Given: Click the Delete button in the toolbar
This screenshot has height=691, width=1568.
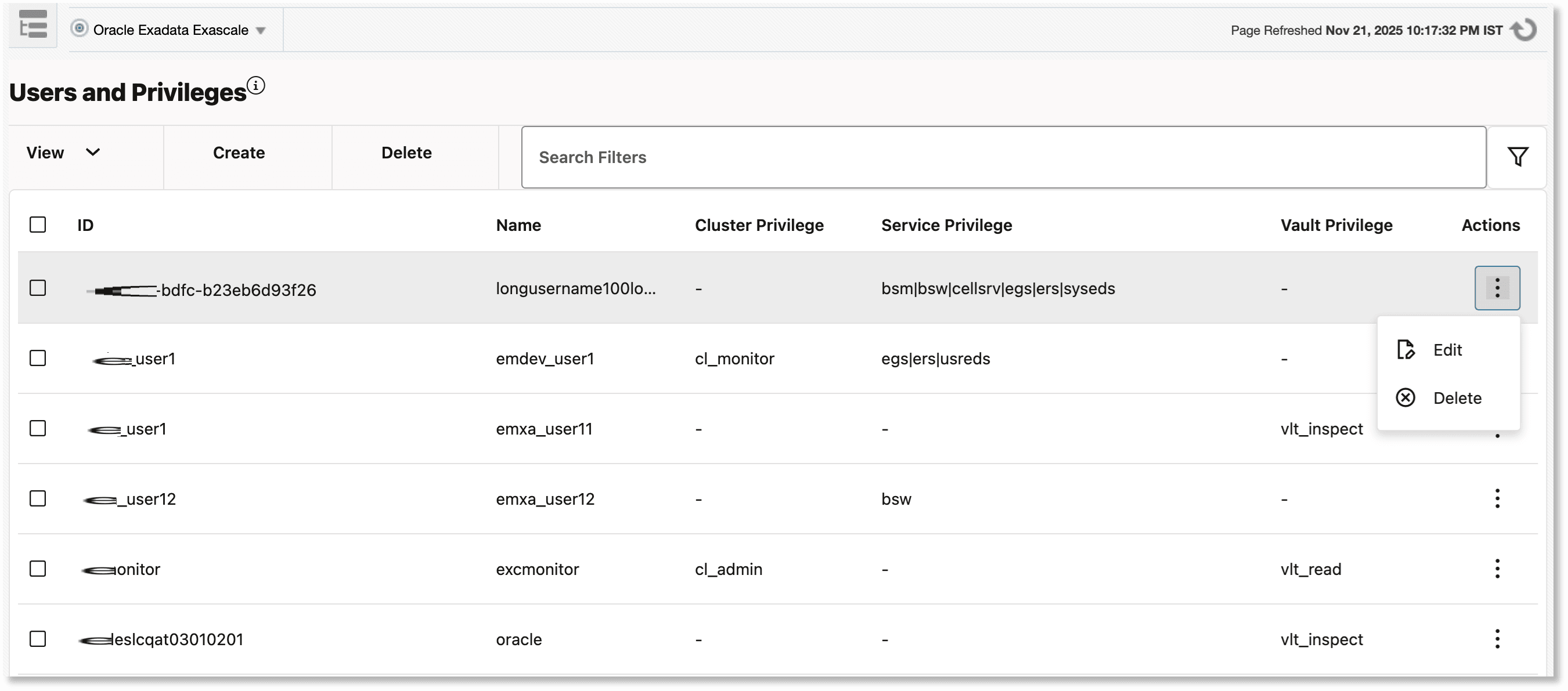Looking at the screenshot, I should 406,152.
